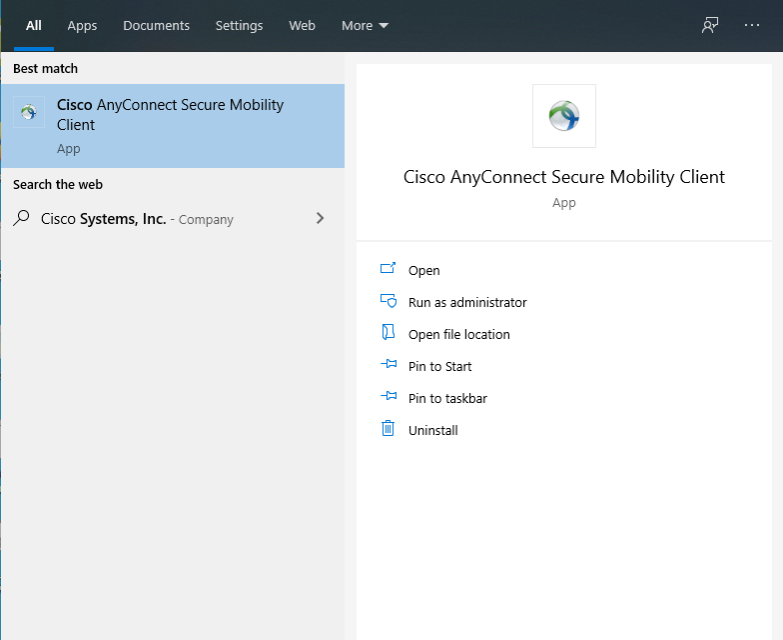Select the Web search tab

pyautogui.click(x=302, y=26)
